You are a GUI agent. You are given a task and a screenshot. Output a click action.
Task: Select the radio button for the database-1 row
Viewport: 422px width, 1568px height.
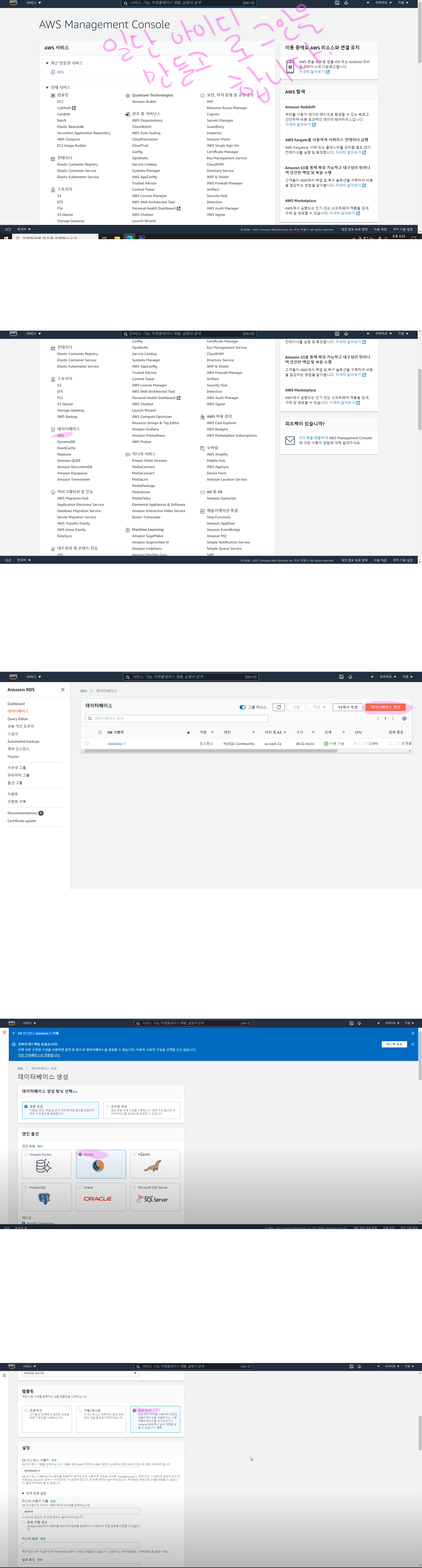(x=87, y=743)
